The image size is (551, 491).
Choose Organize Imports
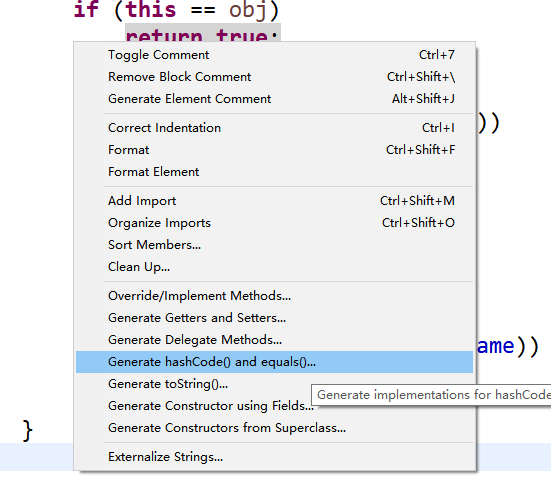(274, 223)
